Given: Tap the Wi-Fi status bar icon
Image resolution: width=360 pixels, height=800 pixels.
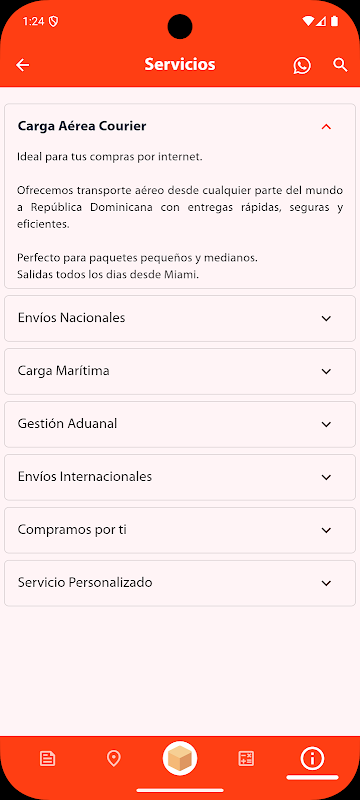Looking at the screenshot, I should tap(307, 21).
